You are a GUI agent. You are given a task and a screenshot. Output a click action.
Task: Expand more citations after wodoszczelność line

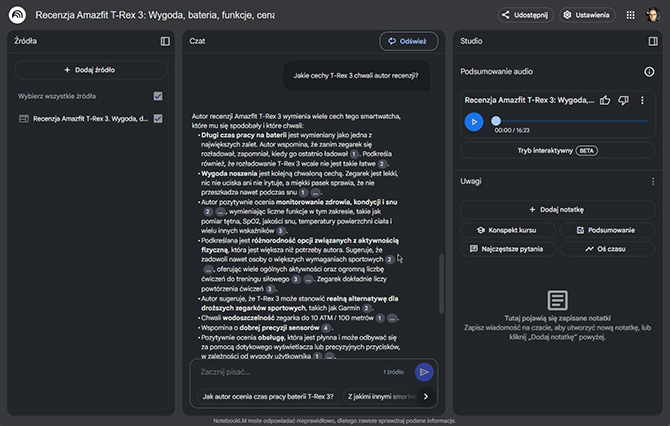[x=392, y=318]
